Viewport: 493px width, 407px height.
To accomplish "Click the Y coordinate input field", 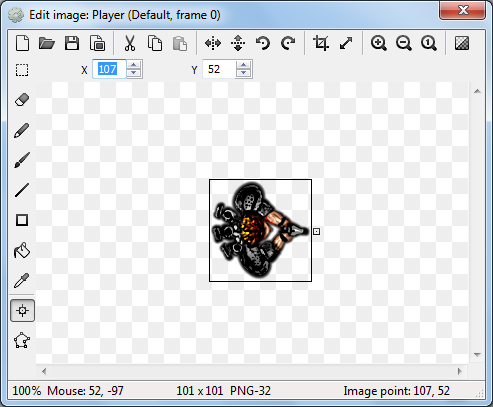I will (x=219, y=69).
